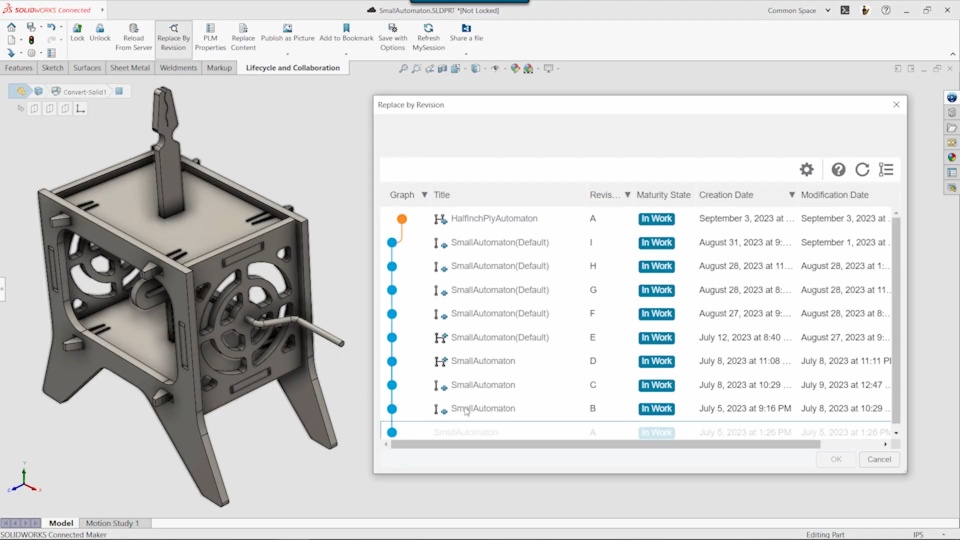Select the Model tab at bottom
The width and height of the screenshot is (960, 540).
point(61,523)
